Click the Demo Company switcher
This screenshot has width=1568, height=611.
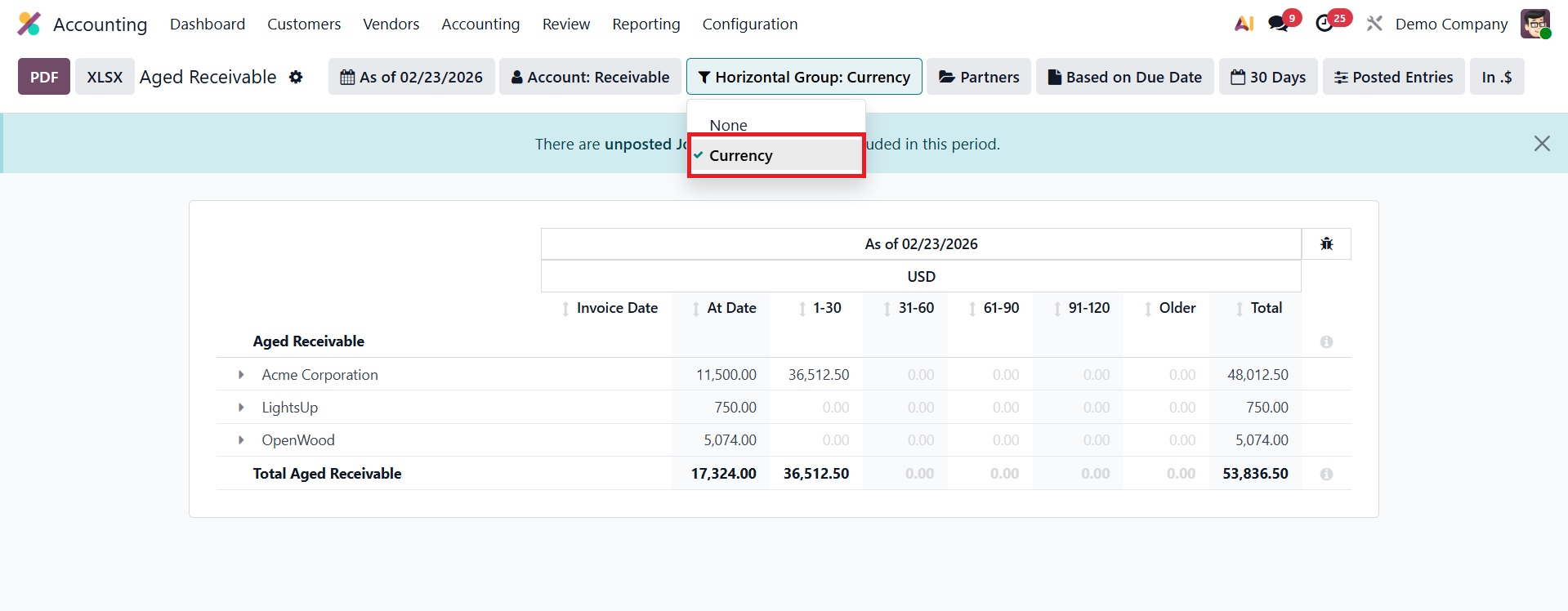(x=1451, y=24)
